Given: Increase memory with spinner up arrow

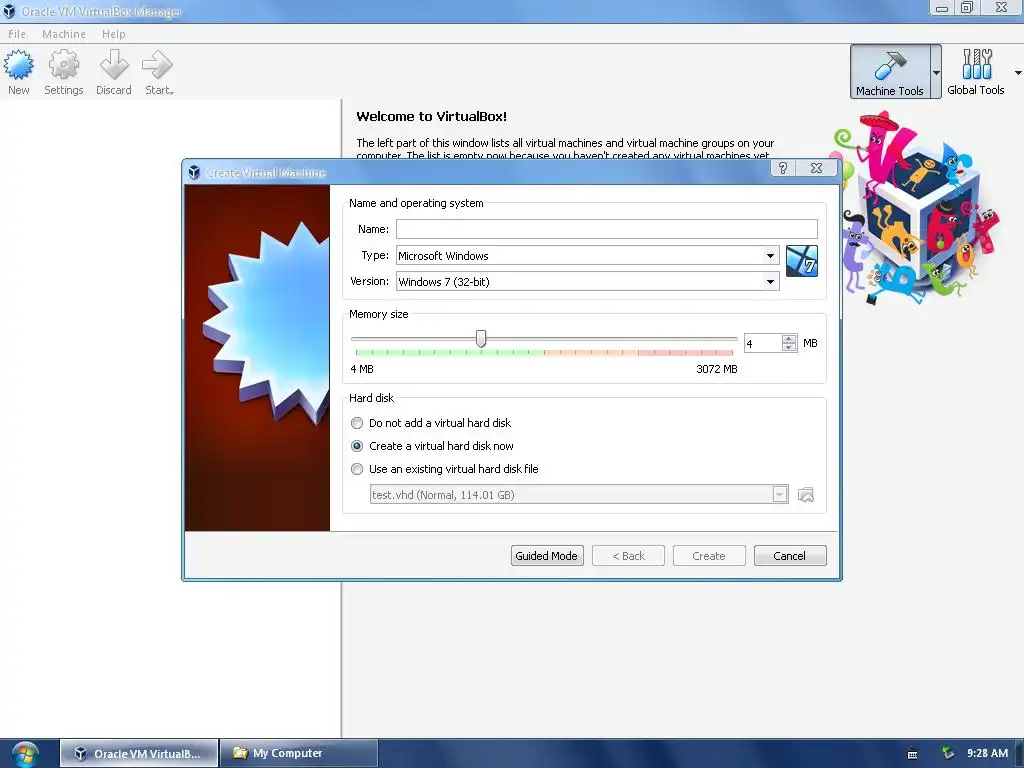Looking at the screenshot, I should pyautogui.click(x=789, y=339).
